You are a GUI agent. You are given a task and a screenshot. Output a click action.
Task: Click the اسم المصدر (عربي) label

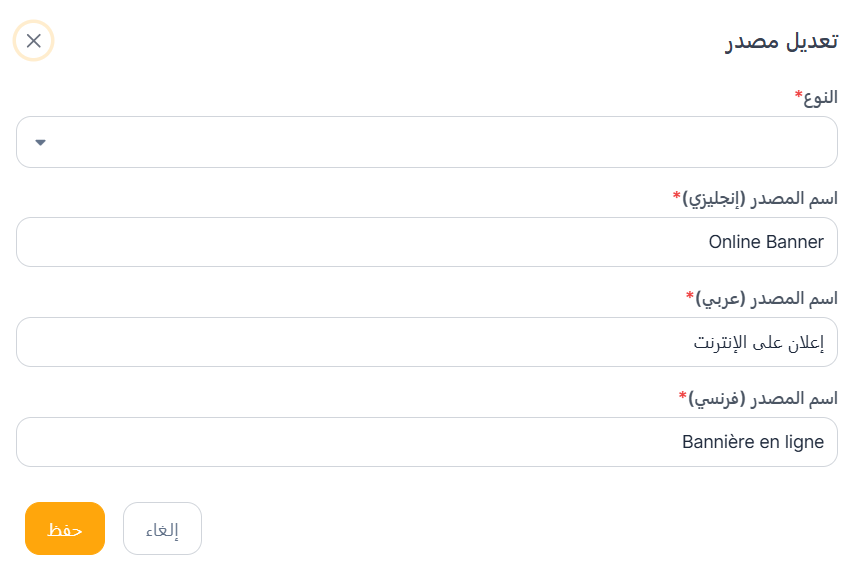click(x=766, y=298)
